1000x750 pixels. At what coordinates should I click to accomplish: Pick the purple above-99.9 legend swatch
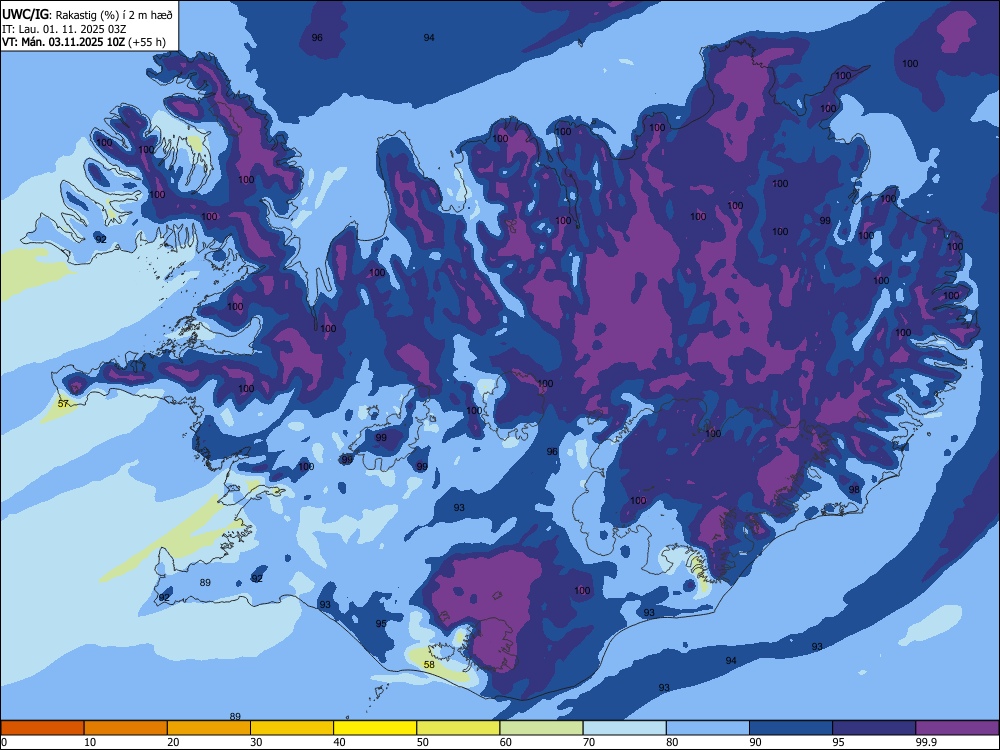(x=958, y=728)
